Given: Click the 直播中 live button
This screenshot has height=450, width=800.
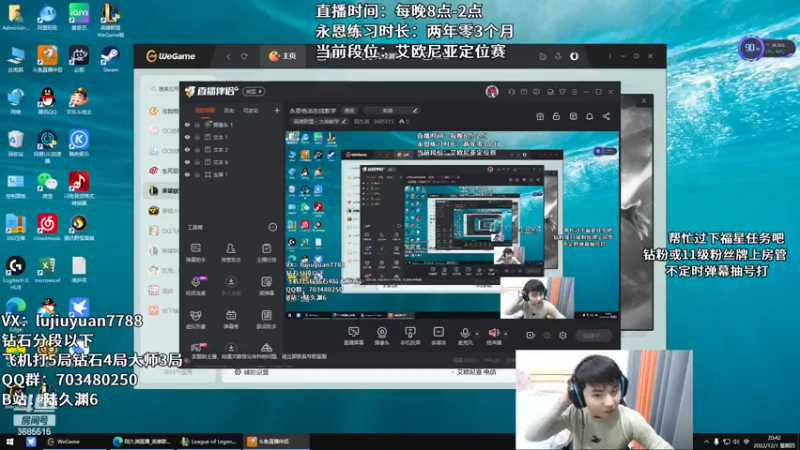Looking at the screenshot, I should click(593, 335).
